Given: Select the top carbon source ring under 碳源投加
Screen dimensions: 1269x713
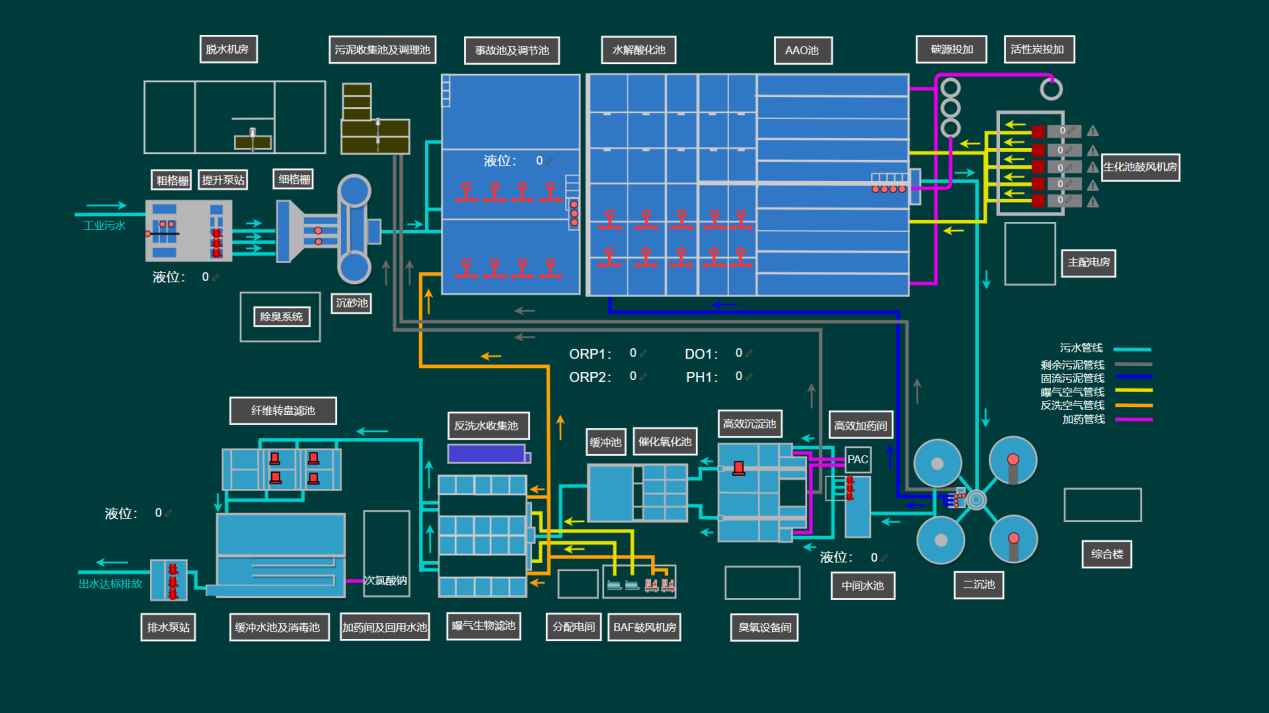Looking at the screenshot, I should 950,88.
